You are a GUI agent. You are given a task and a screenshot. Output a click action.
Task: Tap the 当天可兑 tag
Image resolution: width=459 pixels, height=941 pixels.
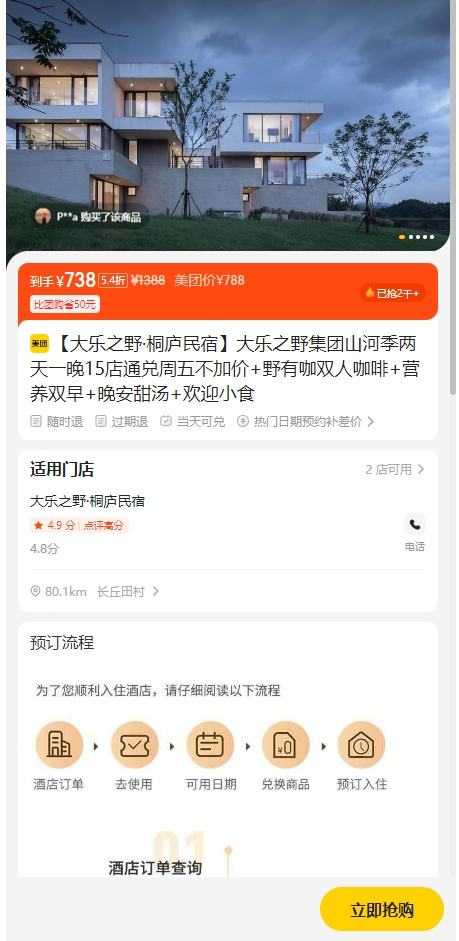pyautogui.click(x=193, y=421)
